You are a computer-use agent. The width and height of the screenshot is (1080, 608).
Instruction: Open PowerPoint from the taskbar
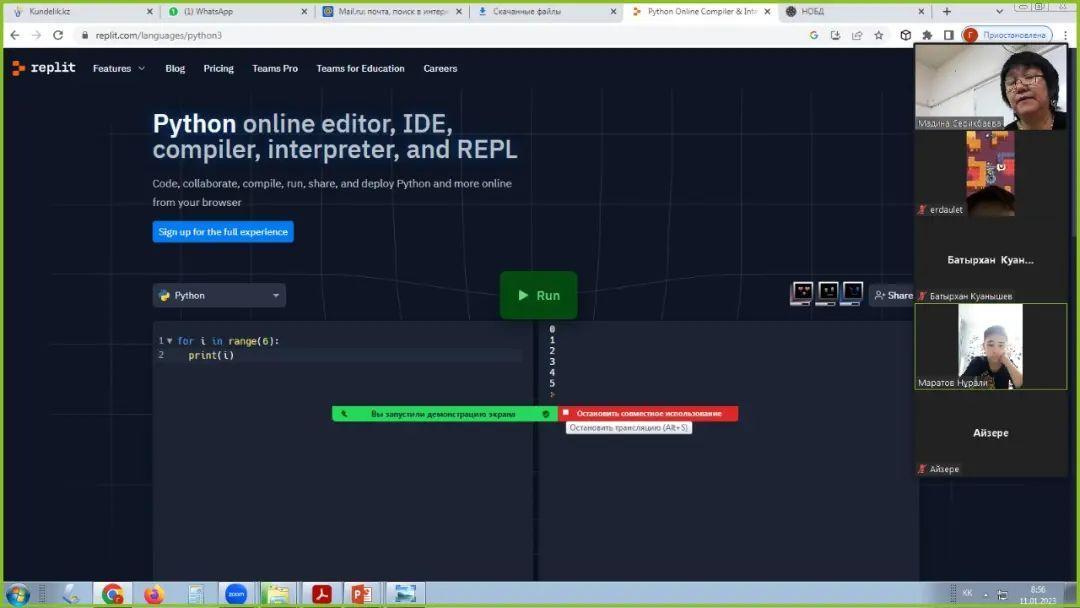click(362, 594)
